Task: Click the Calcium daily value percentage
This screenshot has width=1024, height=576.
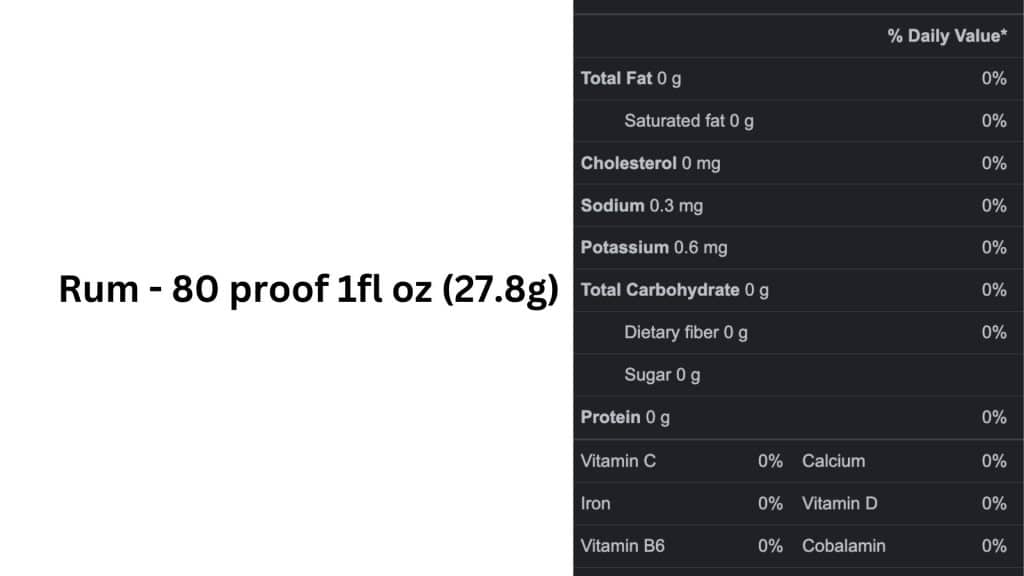Action: point(993,461)
